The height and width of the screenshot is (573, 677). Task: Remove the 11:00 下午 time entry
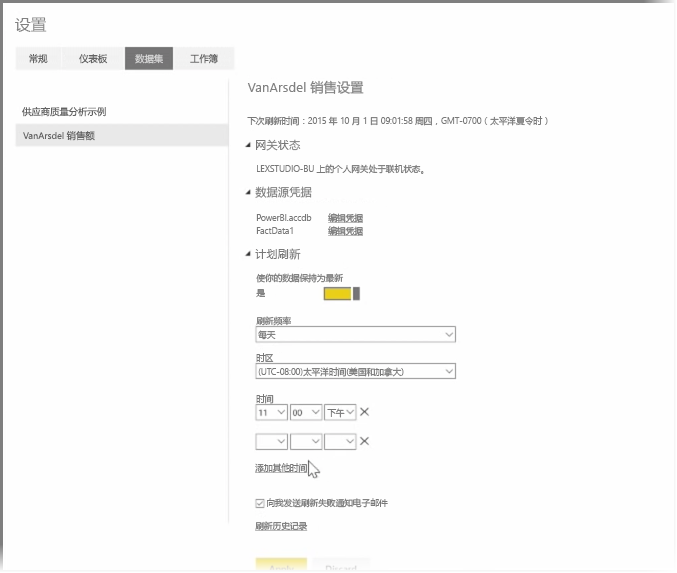point(364,412)
